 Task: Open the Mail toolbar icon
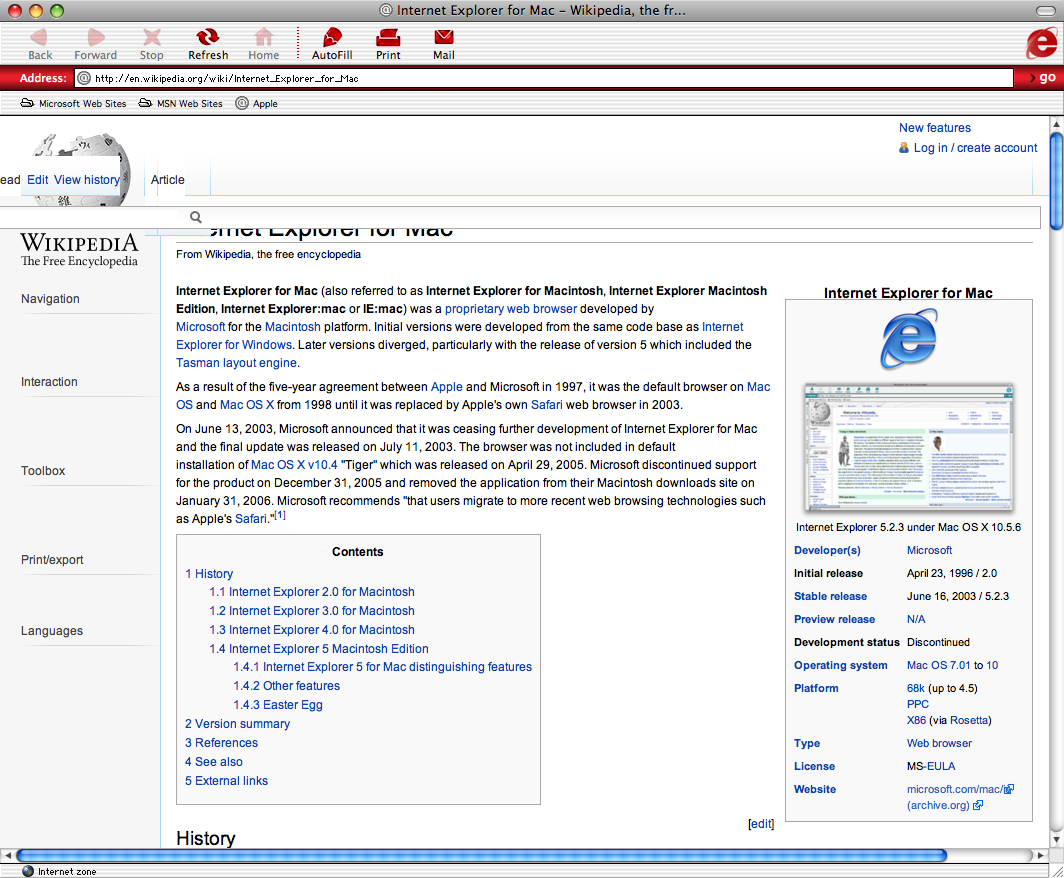[444, 37]
